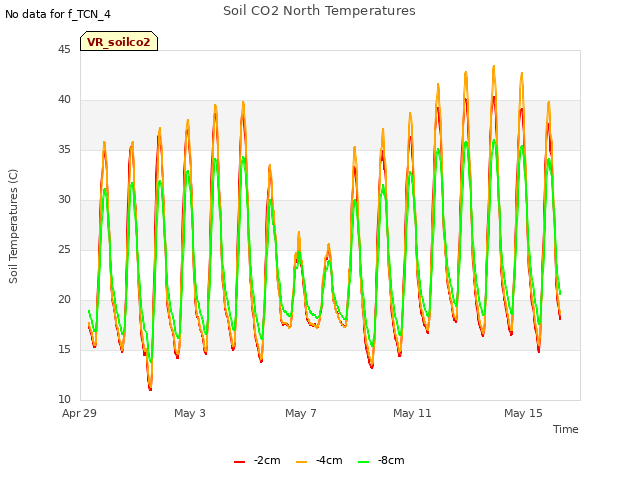640x480 pixels.
Task: Click the May 3 x-axis tick label
Action: pyautogui.click(x=190, y=413)
